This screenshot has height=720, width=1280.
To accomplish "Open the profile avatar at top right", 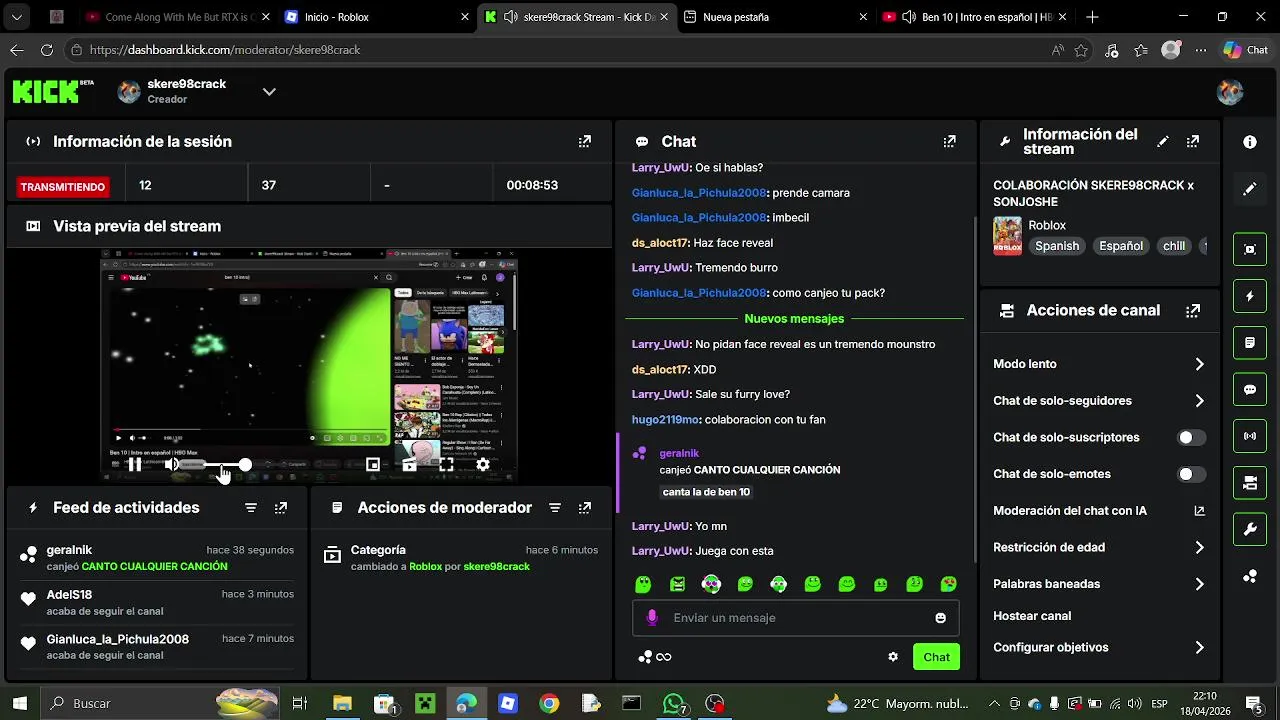I will tap(1230, 92).
